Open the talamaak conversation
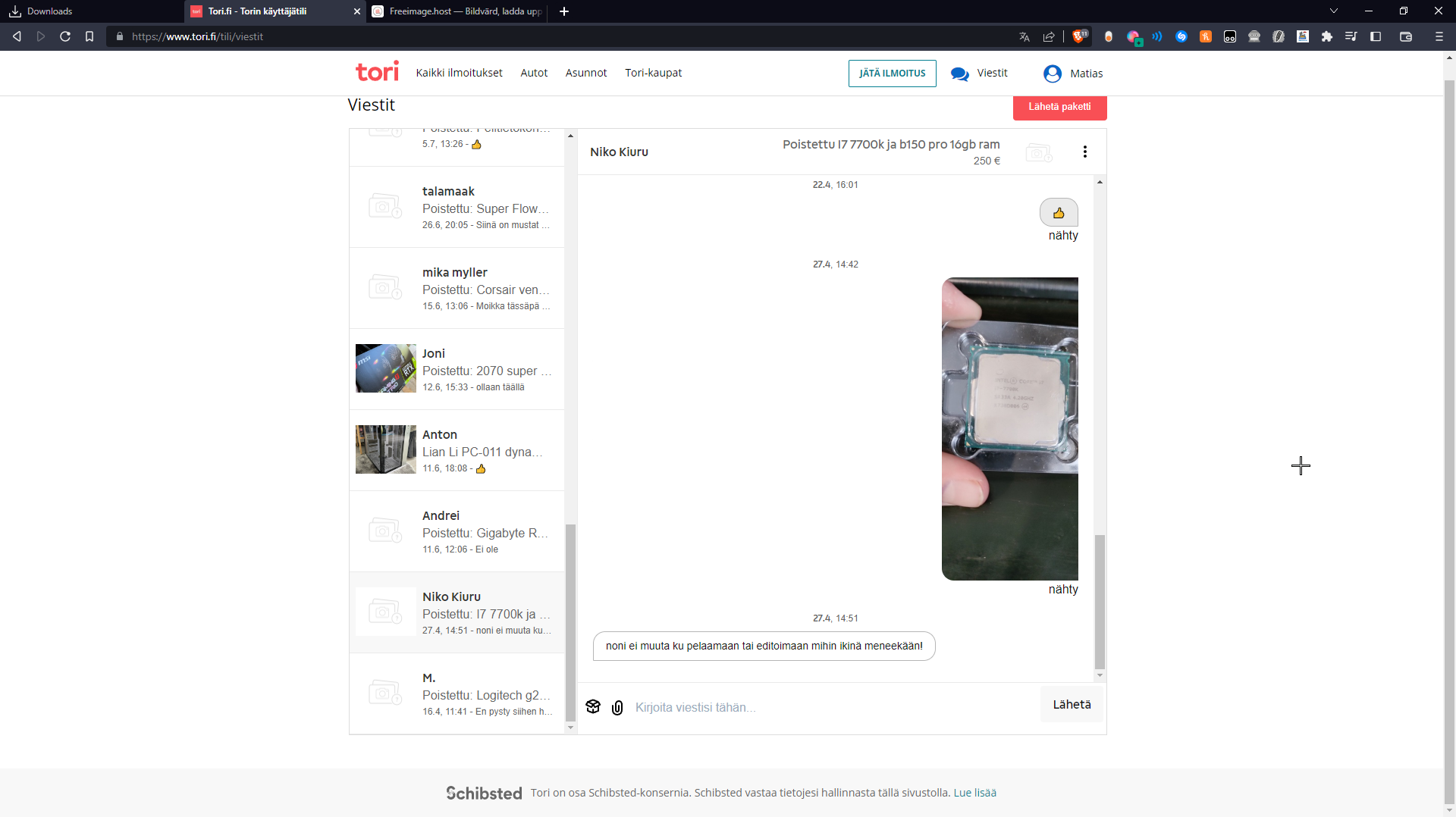This screenshot has width=1456, height=817. coord(457,207)
